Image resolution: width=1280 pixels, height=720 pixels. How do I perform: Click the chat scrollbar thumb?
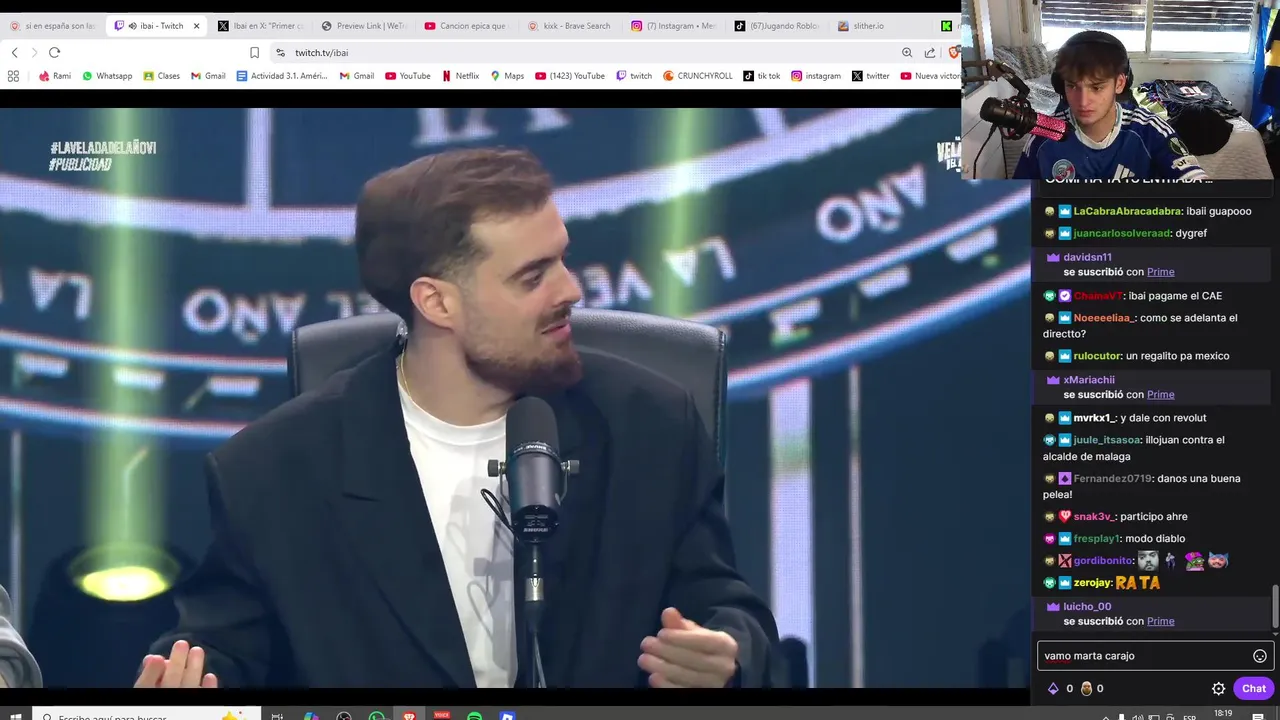1274,607
